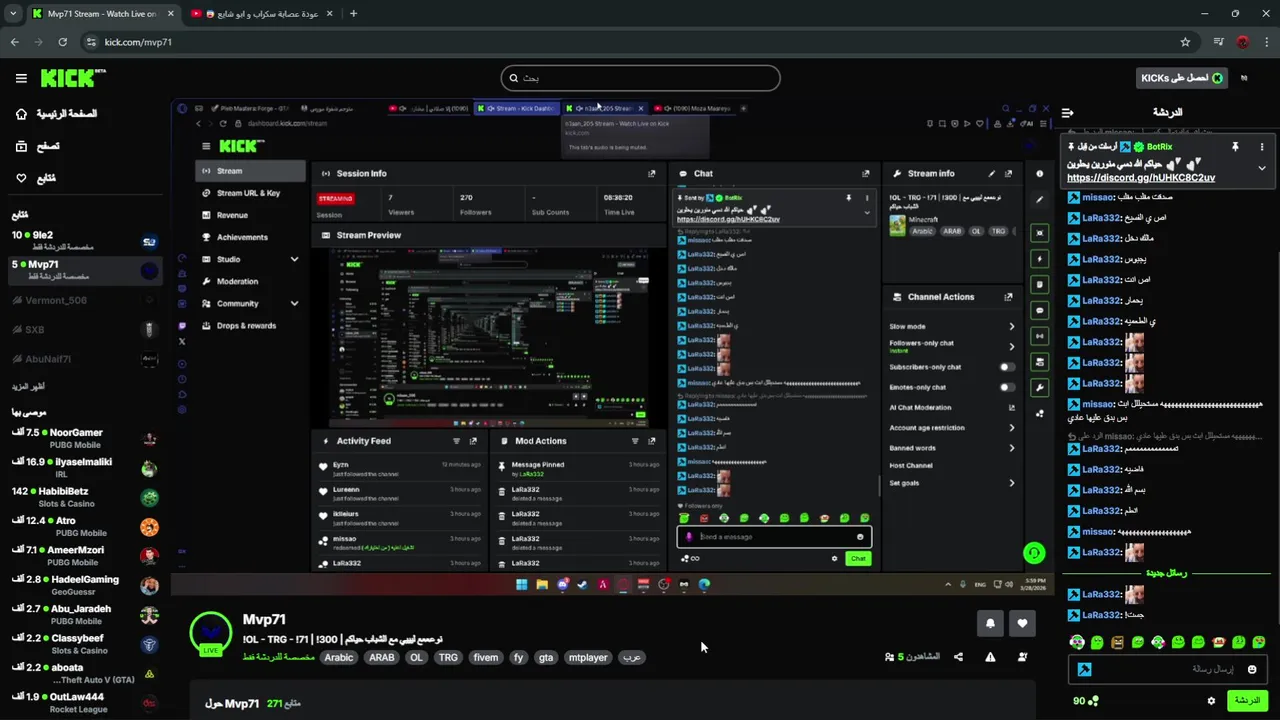The width and height of the screenshot is (1280, 720).
Task: Expand Community submenu in streamed dashboard
Action: [x=294, y=303]
